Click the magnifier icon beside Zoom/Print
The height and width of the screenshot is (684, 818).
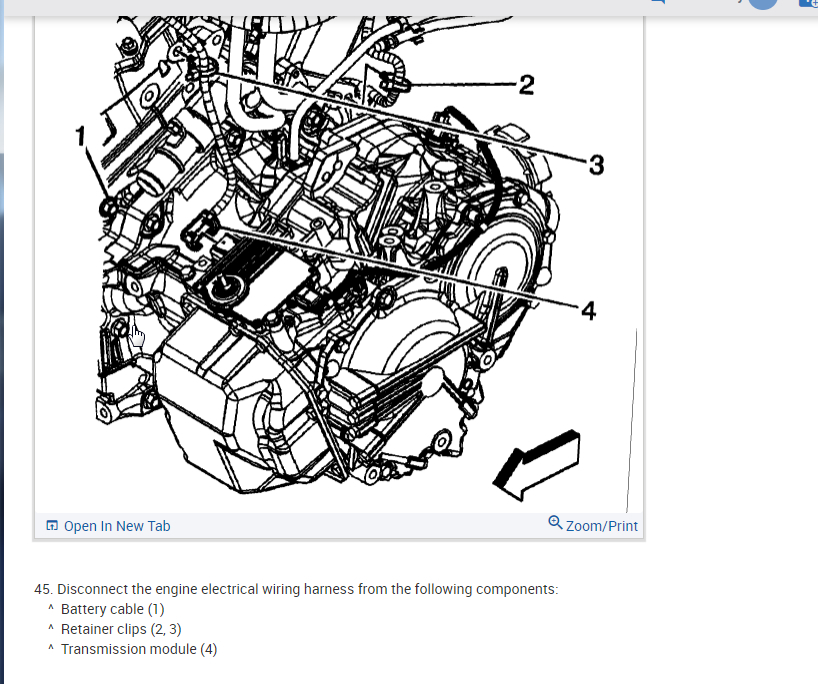tap(555, 523)
